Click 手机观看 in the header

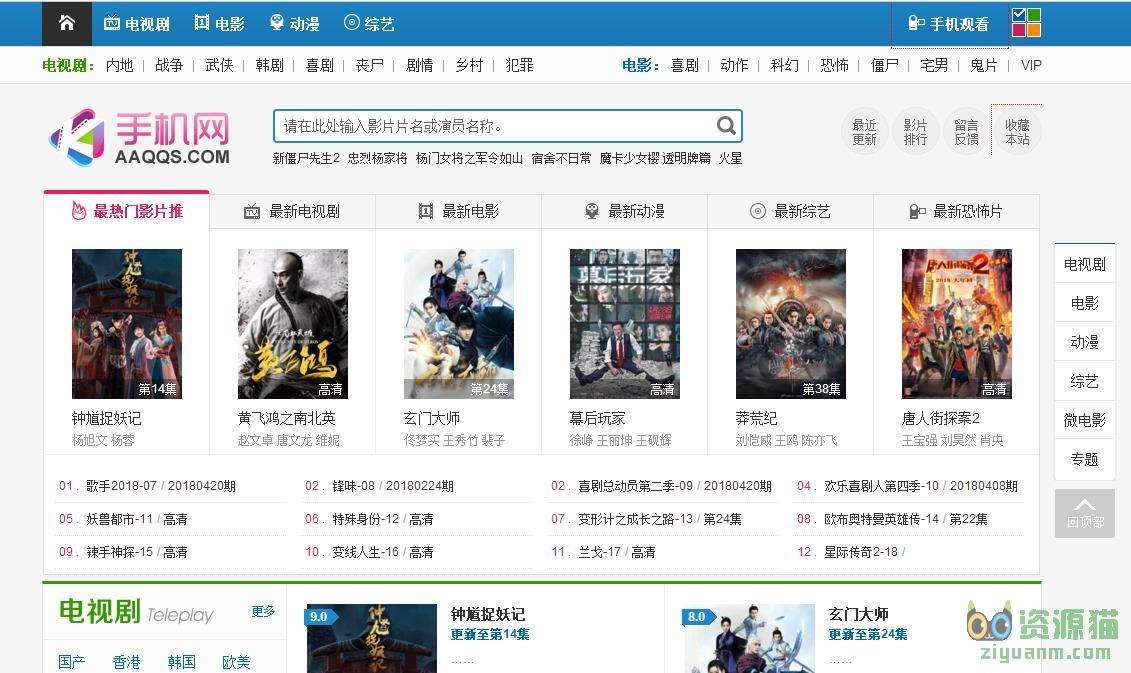pyautogui.click(x=949, y=24)
